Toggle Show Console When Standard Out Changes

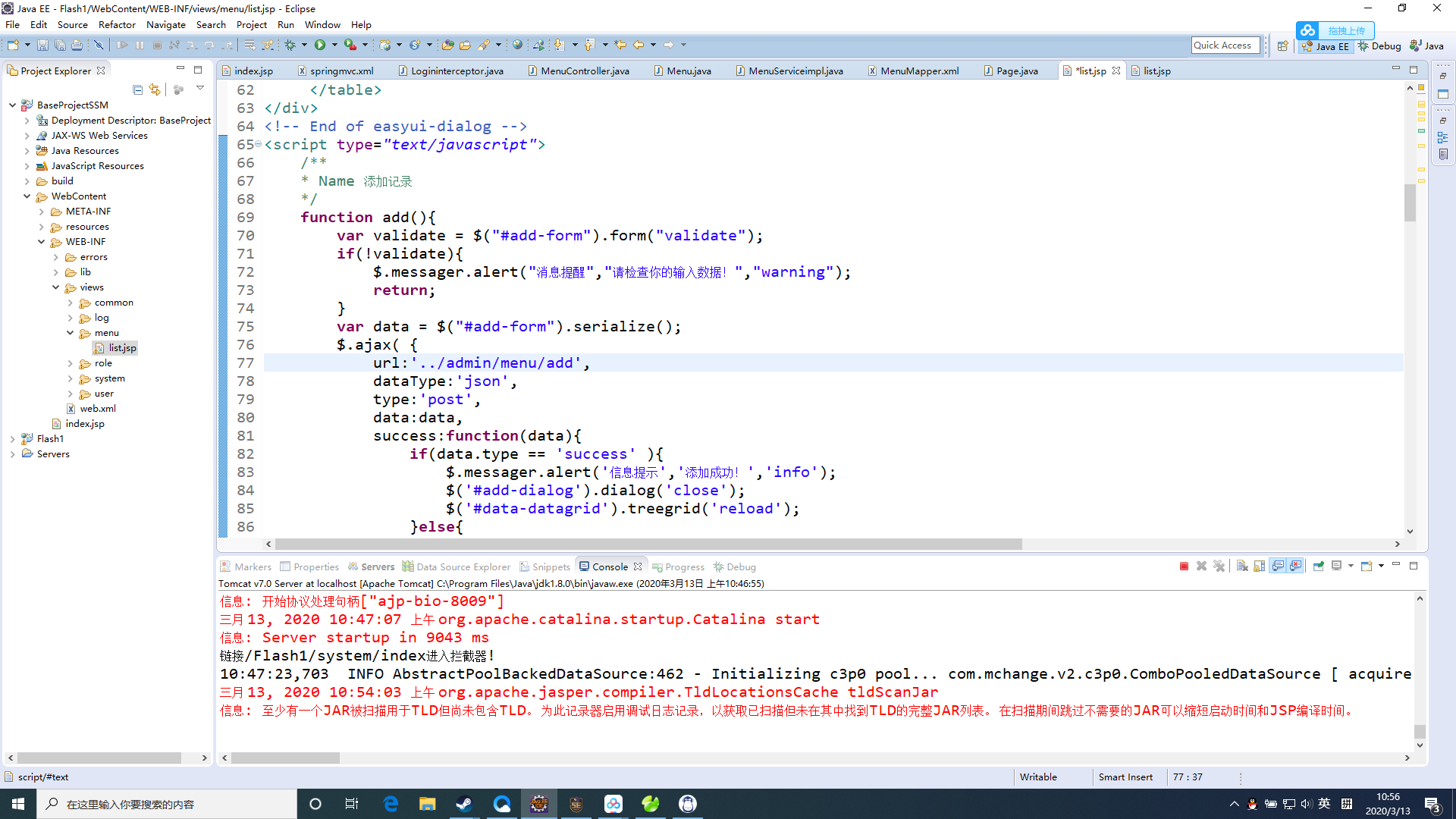click(x=1278, y=566)
